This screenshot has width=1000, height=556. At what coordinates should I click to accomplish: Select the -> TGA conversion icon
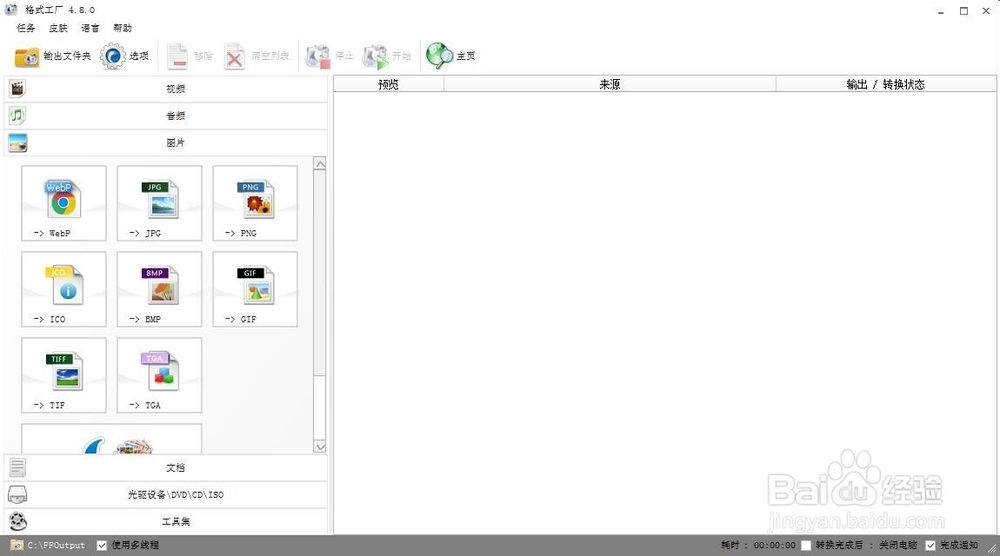coord(159,376)
